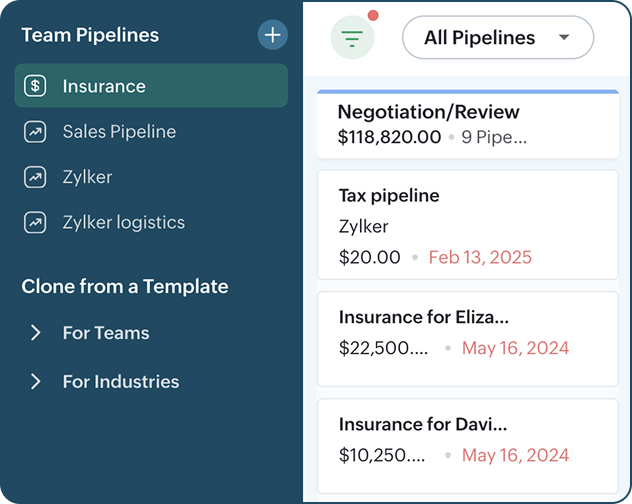Open the All Pipelines dropdown
Screen dimensions: 632x504
point(497,38)
